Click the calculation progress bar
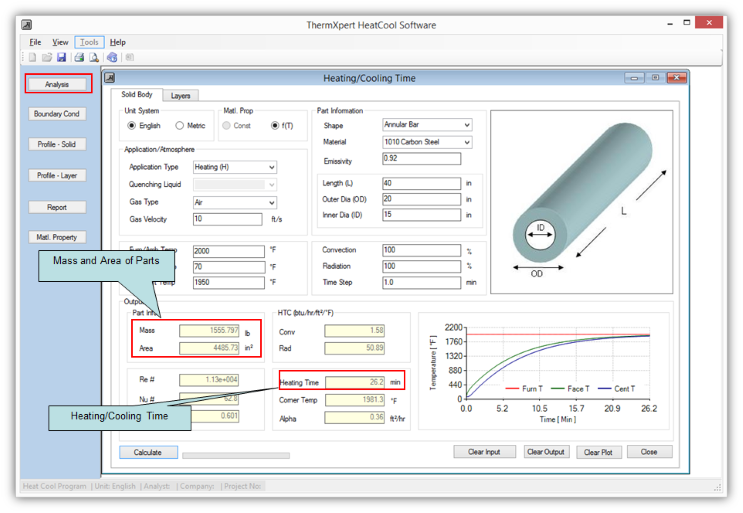The image size is (743, 513). [236, 456]
